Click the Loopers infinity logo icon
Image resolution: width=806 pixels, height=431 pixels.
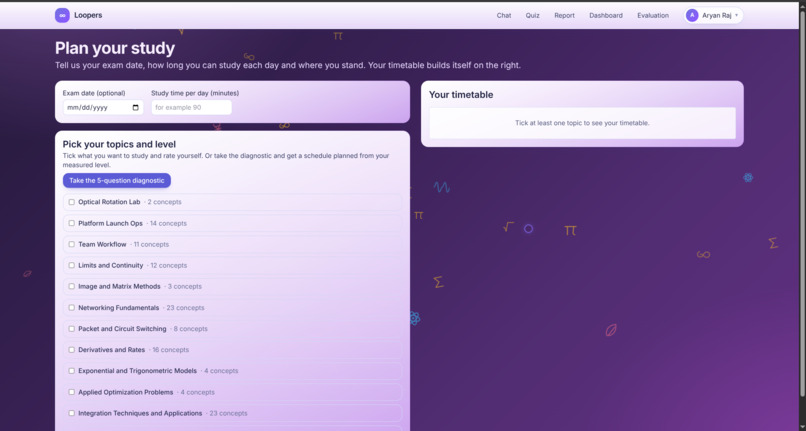point(62,15)
